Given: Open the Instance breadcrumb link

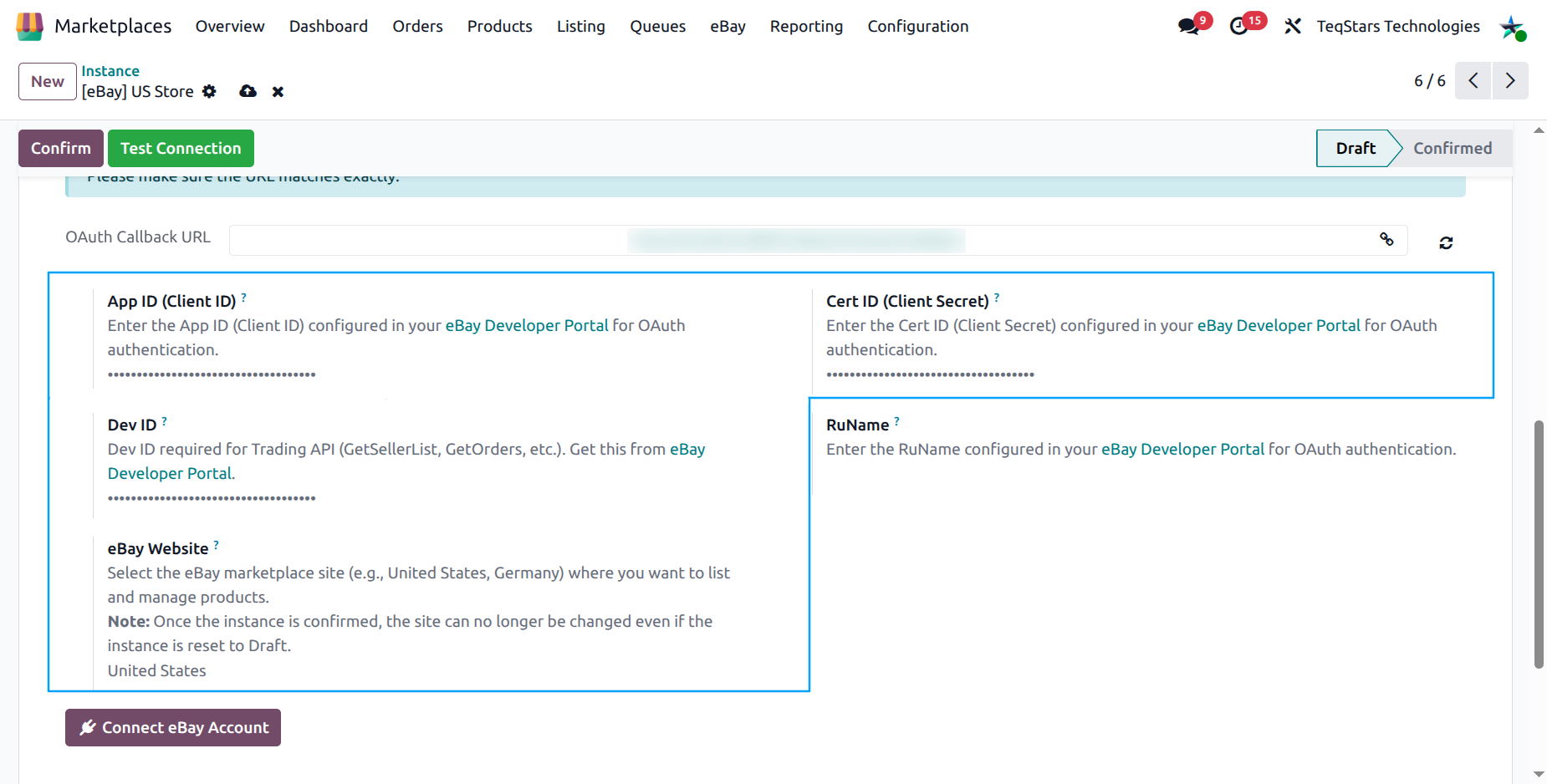Looking at the screenshot, I should pyautogui.click(x=110, y=71).
